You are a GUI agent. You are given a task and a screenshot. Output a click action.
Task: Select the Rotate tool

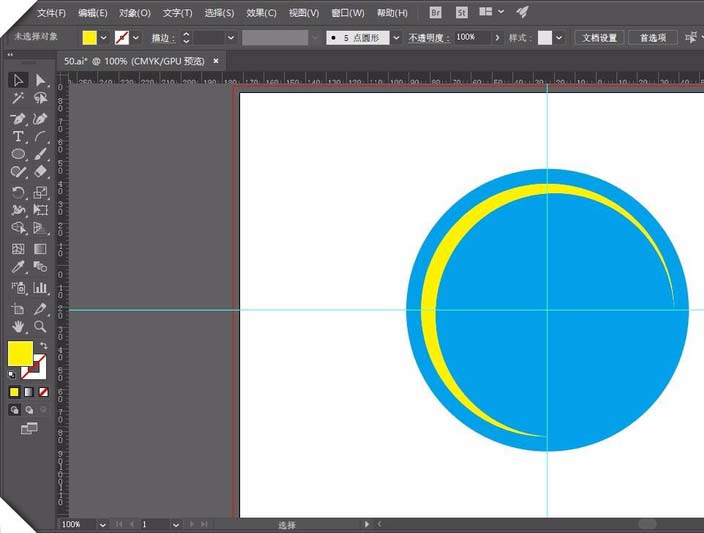pyautogui.click(x=18, y=193)
